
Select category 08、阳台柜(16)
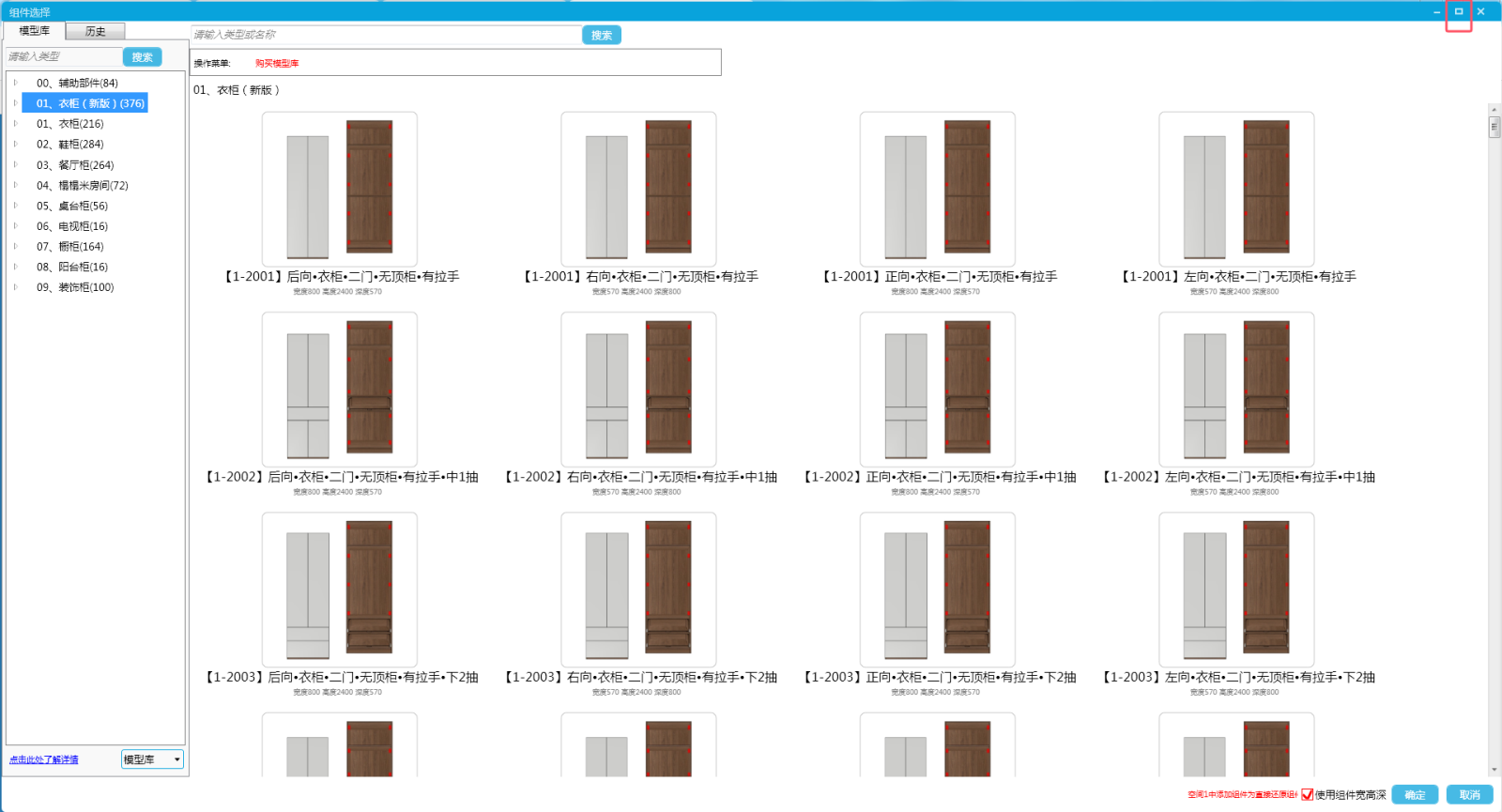tap(72, 267)
